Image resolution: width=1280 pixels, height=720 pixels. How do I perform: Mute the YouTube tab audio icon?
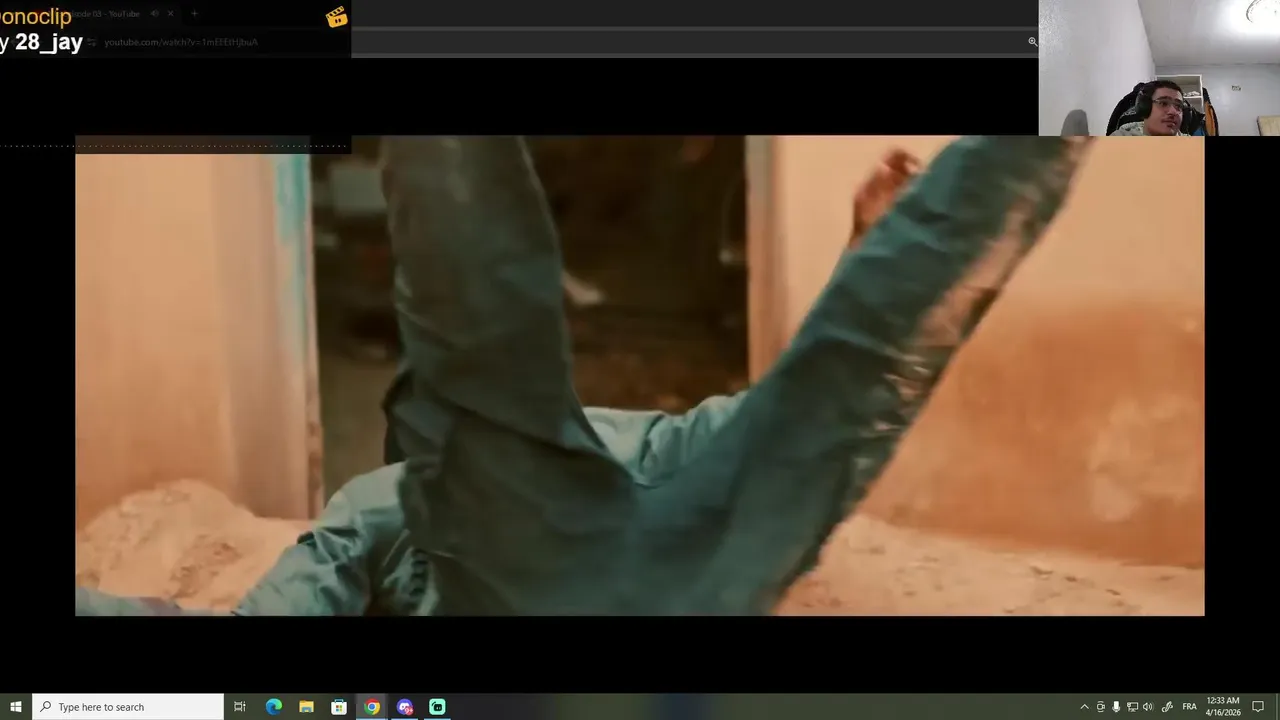click(x=154, y=14)
